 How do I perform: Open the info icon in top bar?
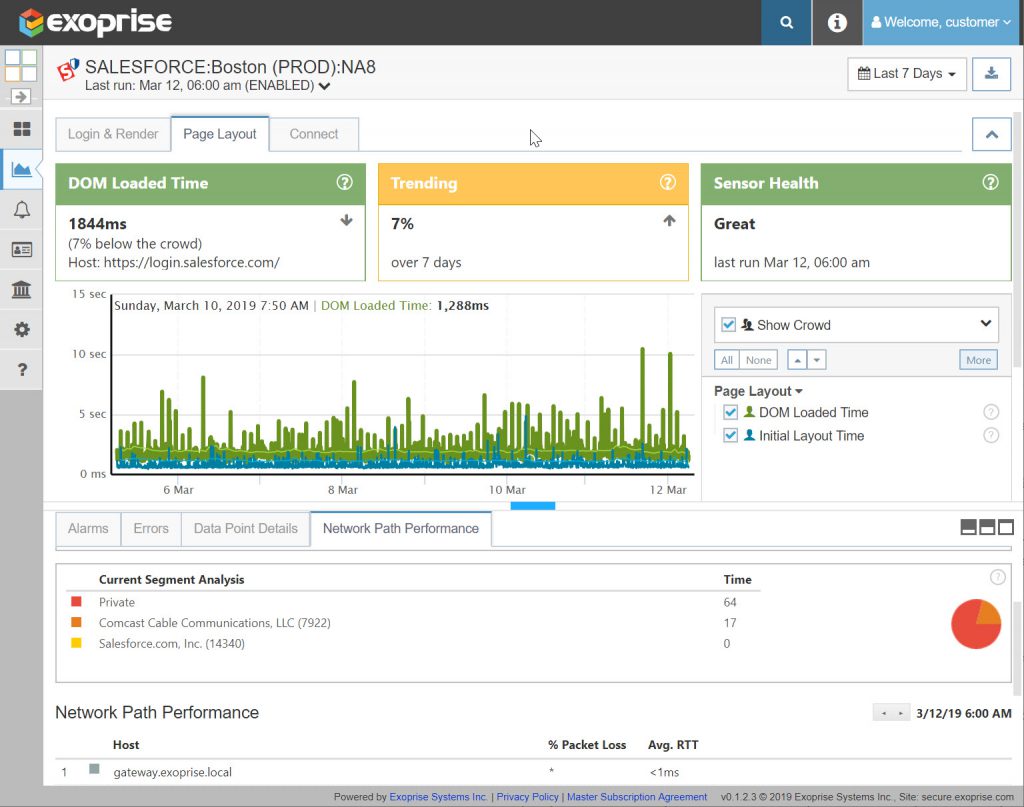click(837, 22)
